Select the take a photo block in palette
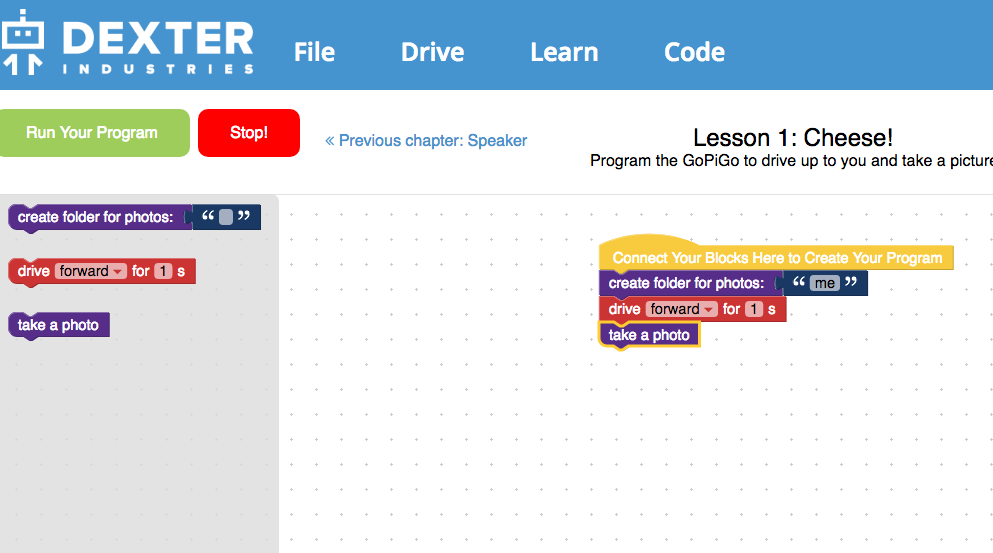Screen dimensions: 993x553 point(58,325)
